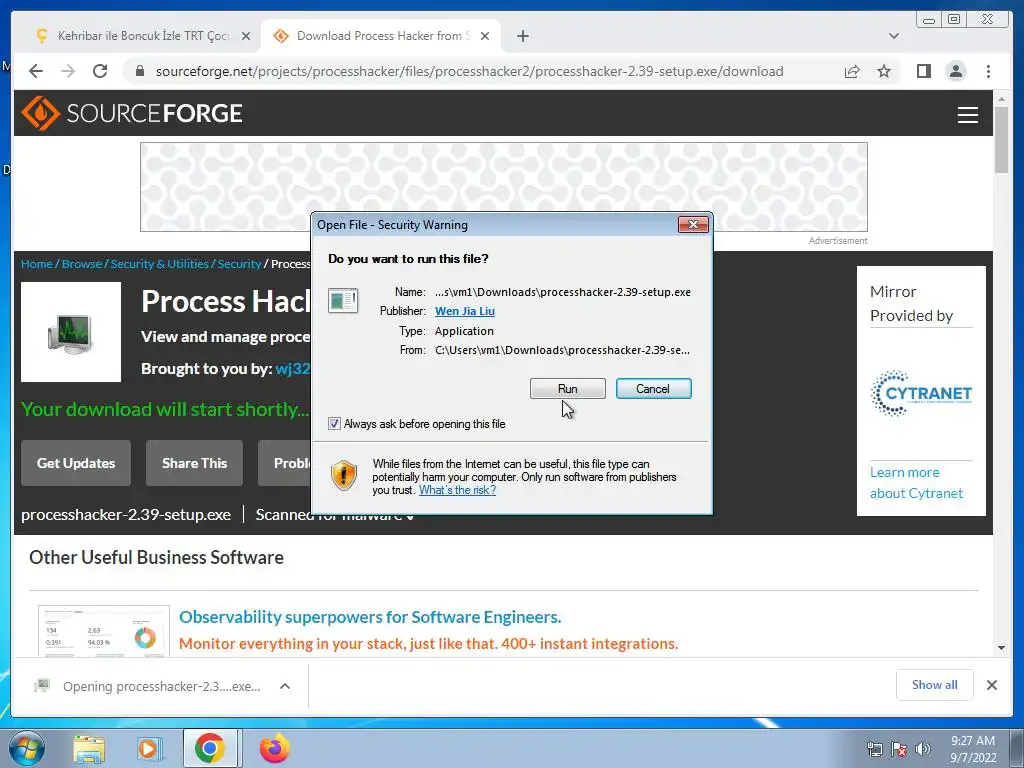This screenshot has width=1024, height=768.
Task: Click the SourceForge logo
Action: click(x=132, y=113)
